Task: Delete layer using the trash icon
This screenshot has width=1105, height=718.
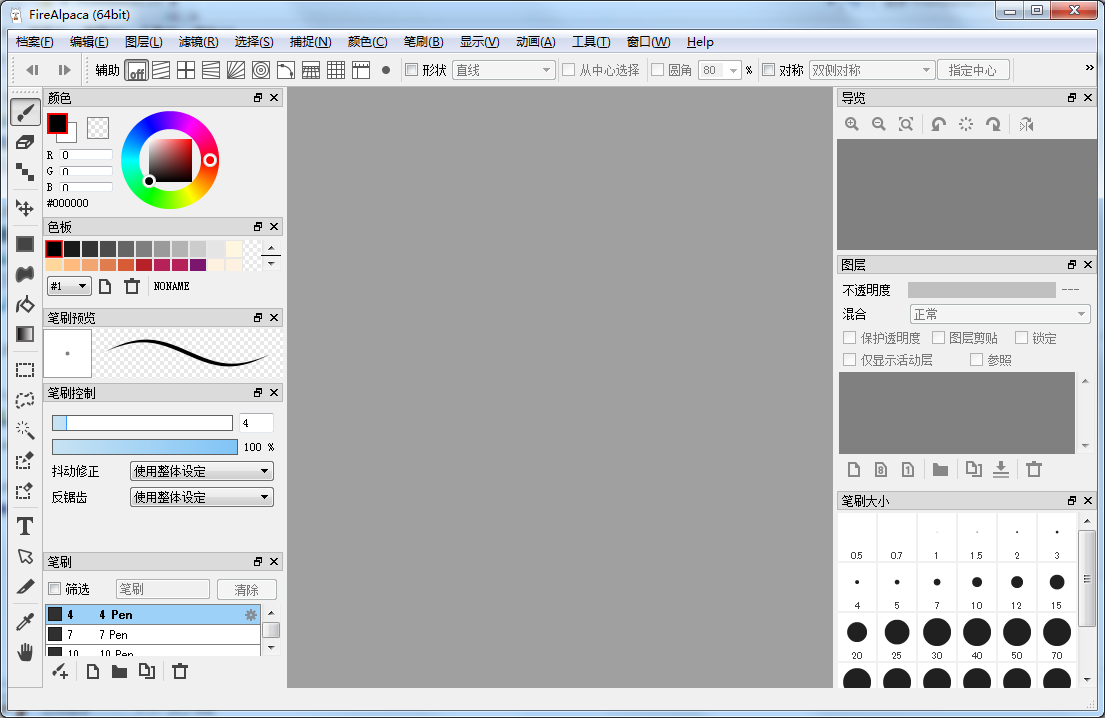Action: 1034,469
